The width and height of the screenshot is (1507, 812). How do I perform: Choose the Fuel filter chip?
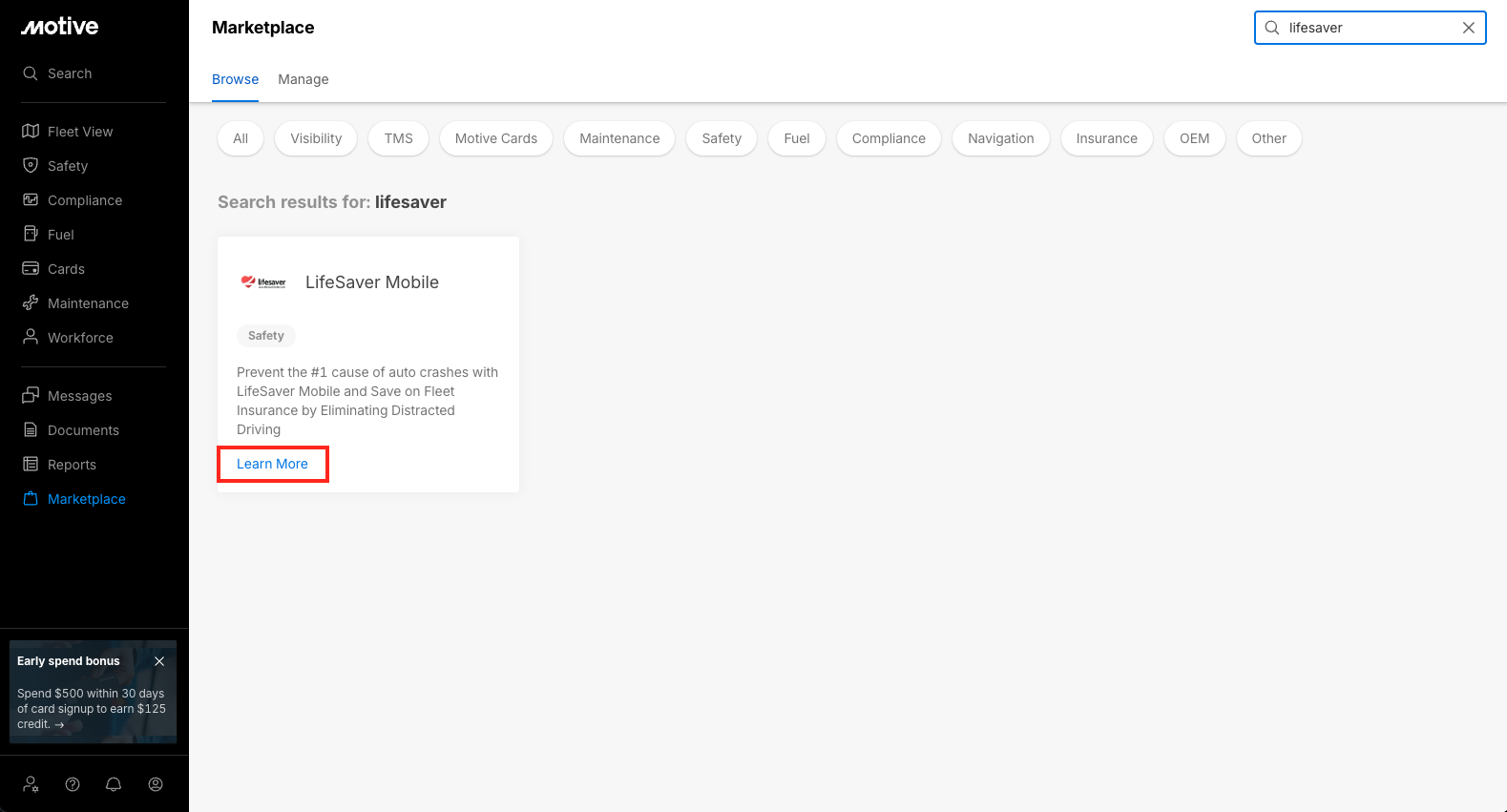[797, 138]
